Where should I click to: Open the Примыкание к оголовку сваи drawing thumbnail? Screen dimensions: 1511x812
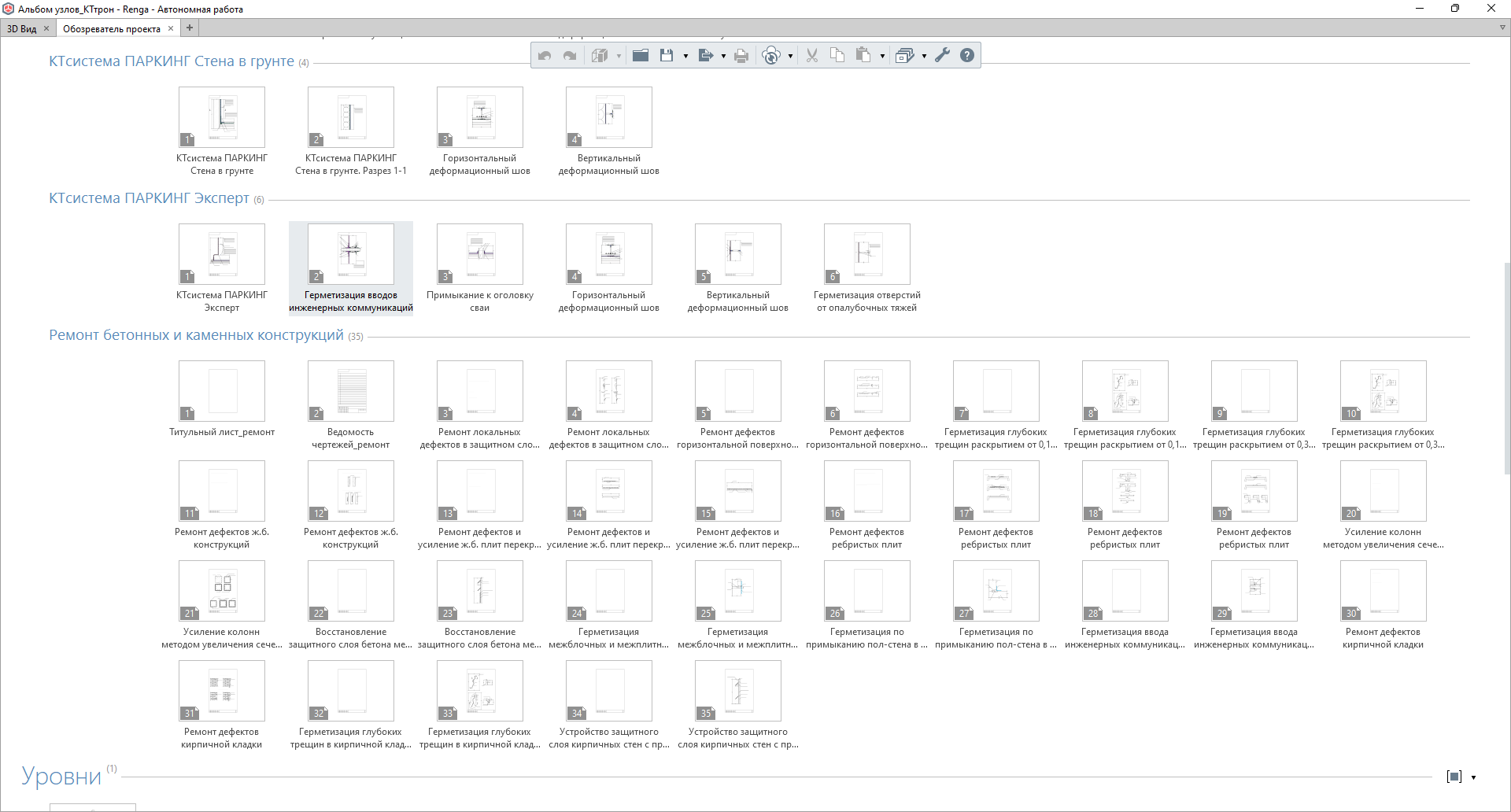click(x=480, y=254)
